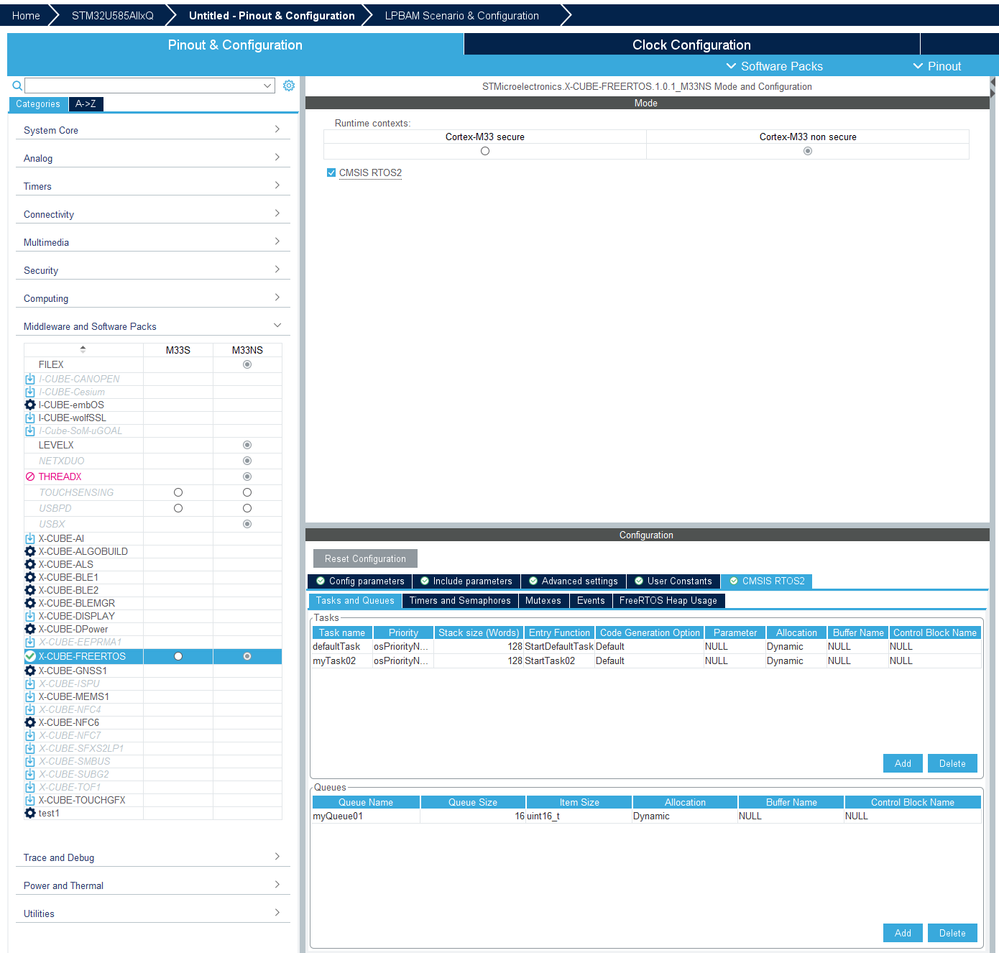Click the download icon of X-CUBE-DISPLAY
Viewport: 999px width, 953px height.
(x=30, y=616)
